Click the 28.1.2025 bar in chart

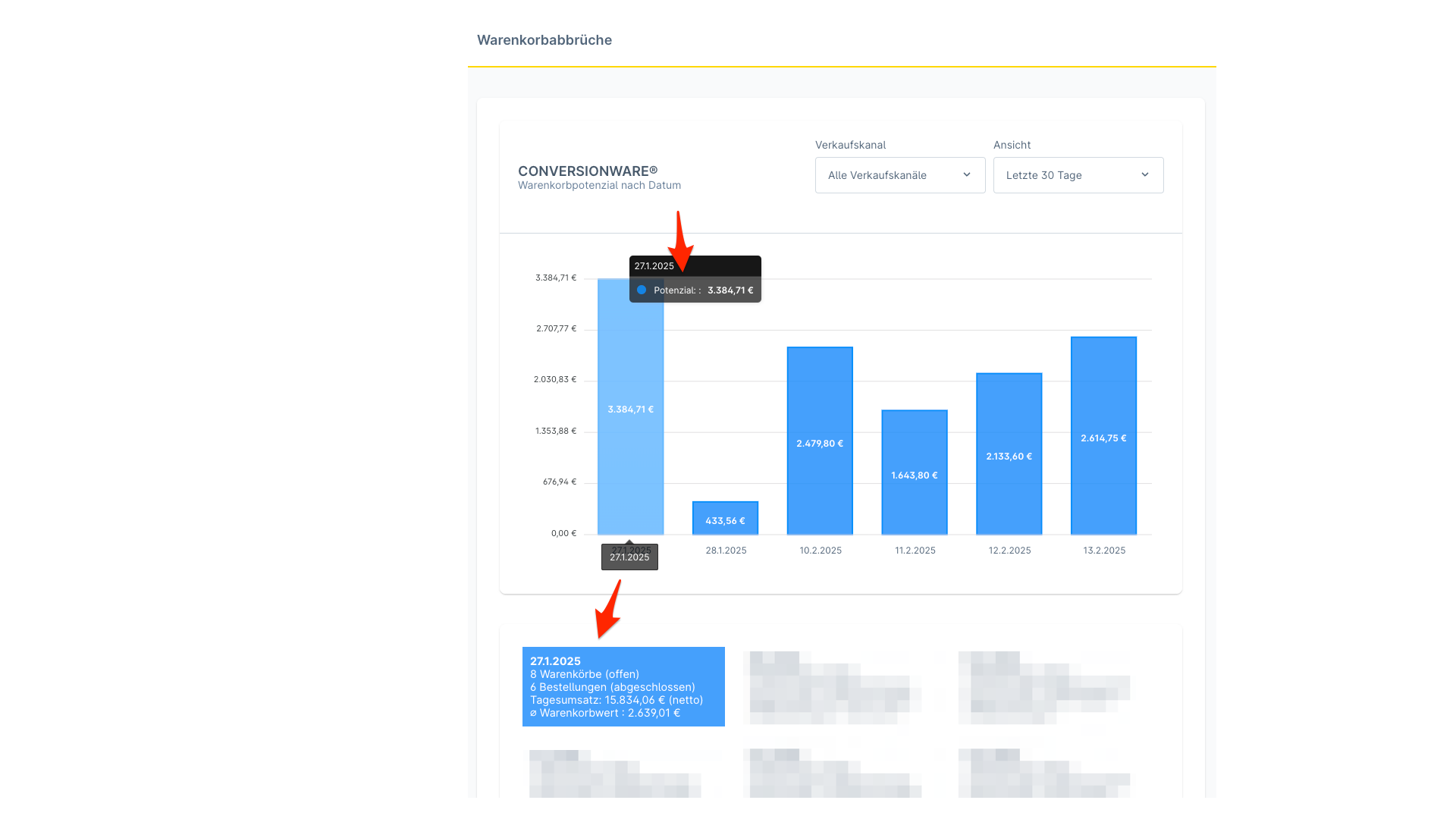tap(725, 518)
